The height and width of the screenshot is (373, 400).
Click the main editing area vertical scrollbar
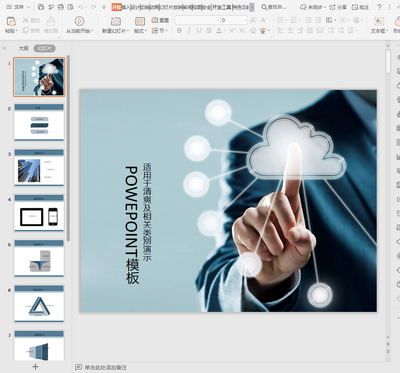[x=388, y=62]
